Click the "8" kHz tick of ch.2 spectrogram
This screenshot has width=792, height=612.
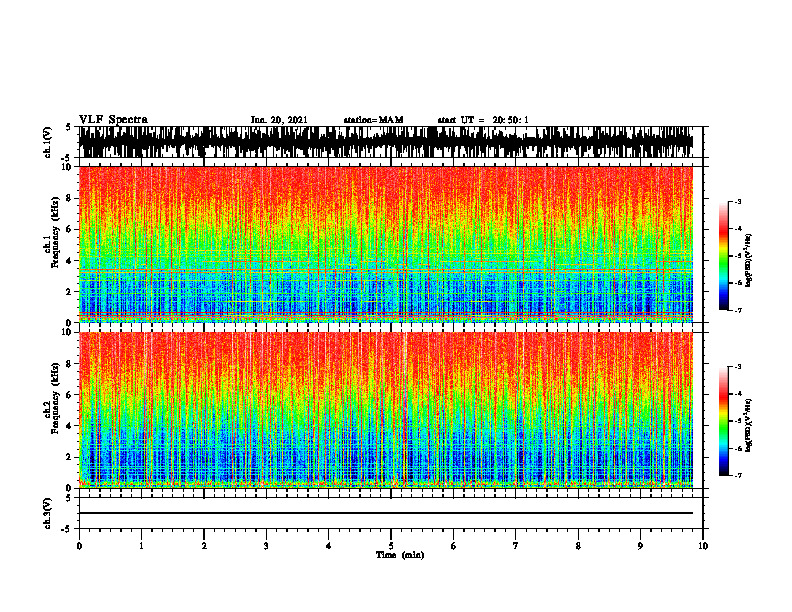click(70, 364)
